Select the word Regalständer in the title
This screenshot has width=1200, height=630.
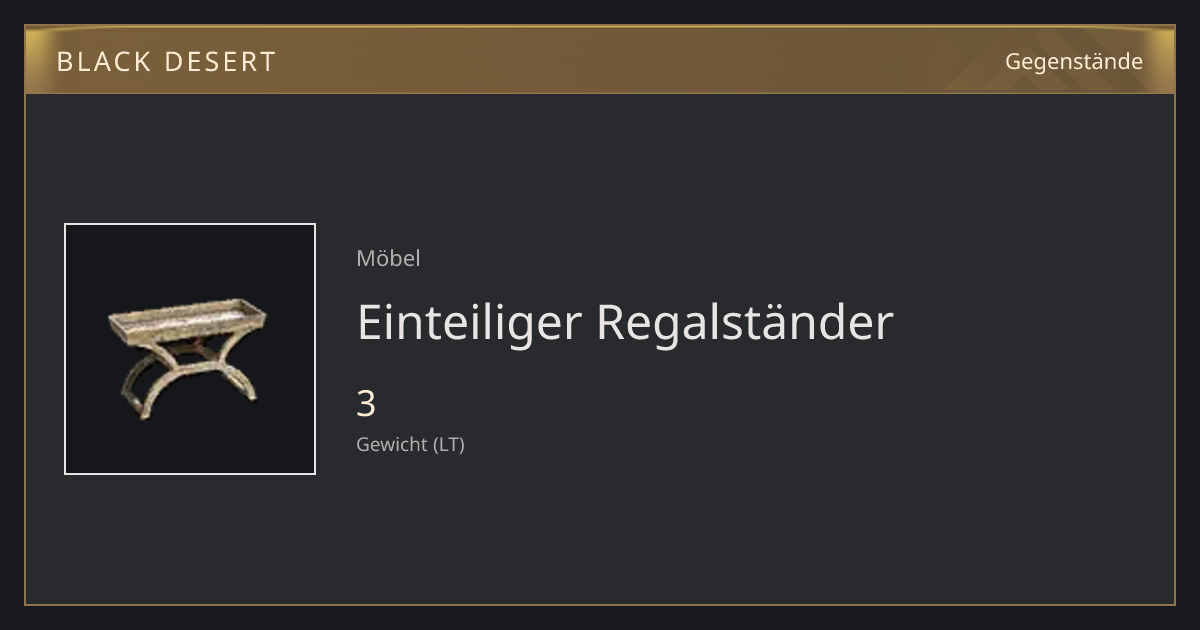(x=745, y=322)
